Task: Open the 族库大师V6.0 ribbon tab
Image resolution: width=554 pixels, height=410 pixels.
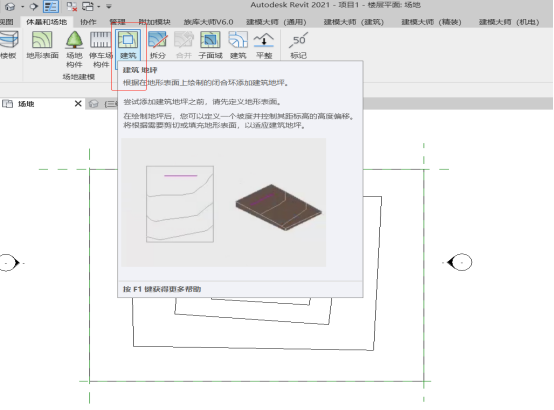Action: [x=208, y=22]
